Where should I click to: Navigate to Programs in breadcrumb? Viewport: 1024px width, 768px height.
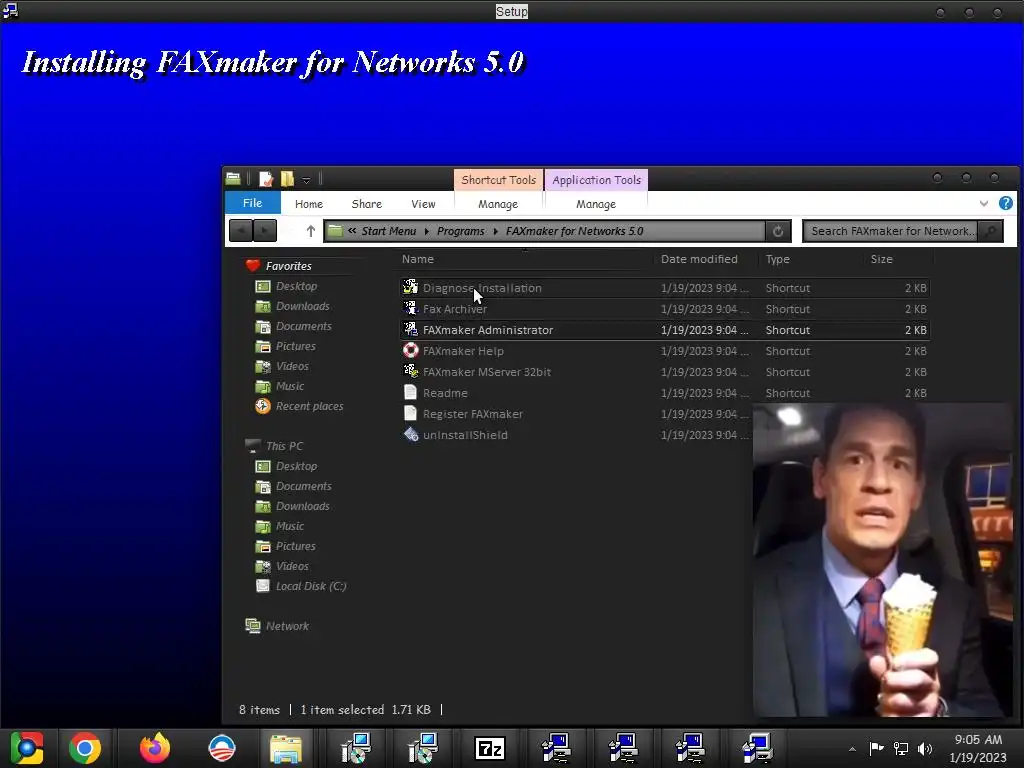coord(460,231)
